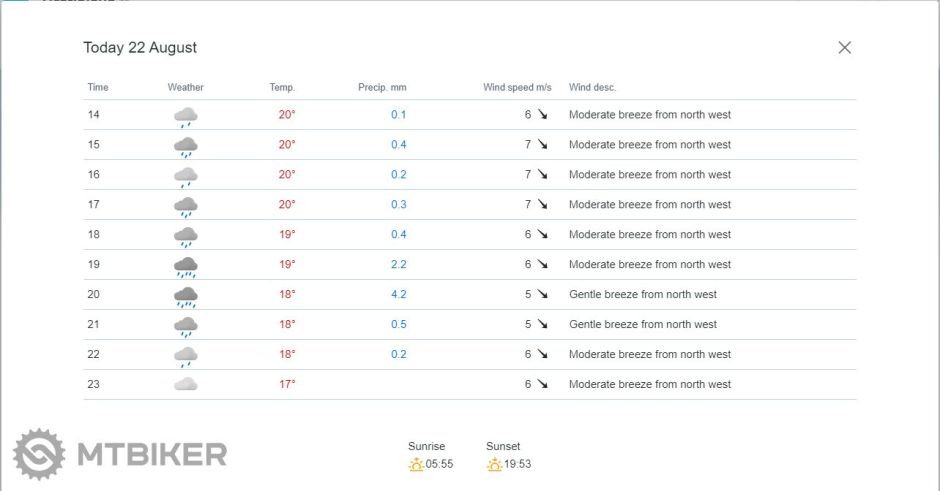Click the Weather column header
The image size is (940, 491).
tap(185, 88)
